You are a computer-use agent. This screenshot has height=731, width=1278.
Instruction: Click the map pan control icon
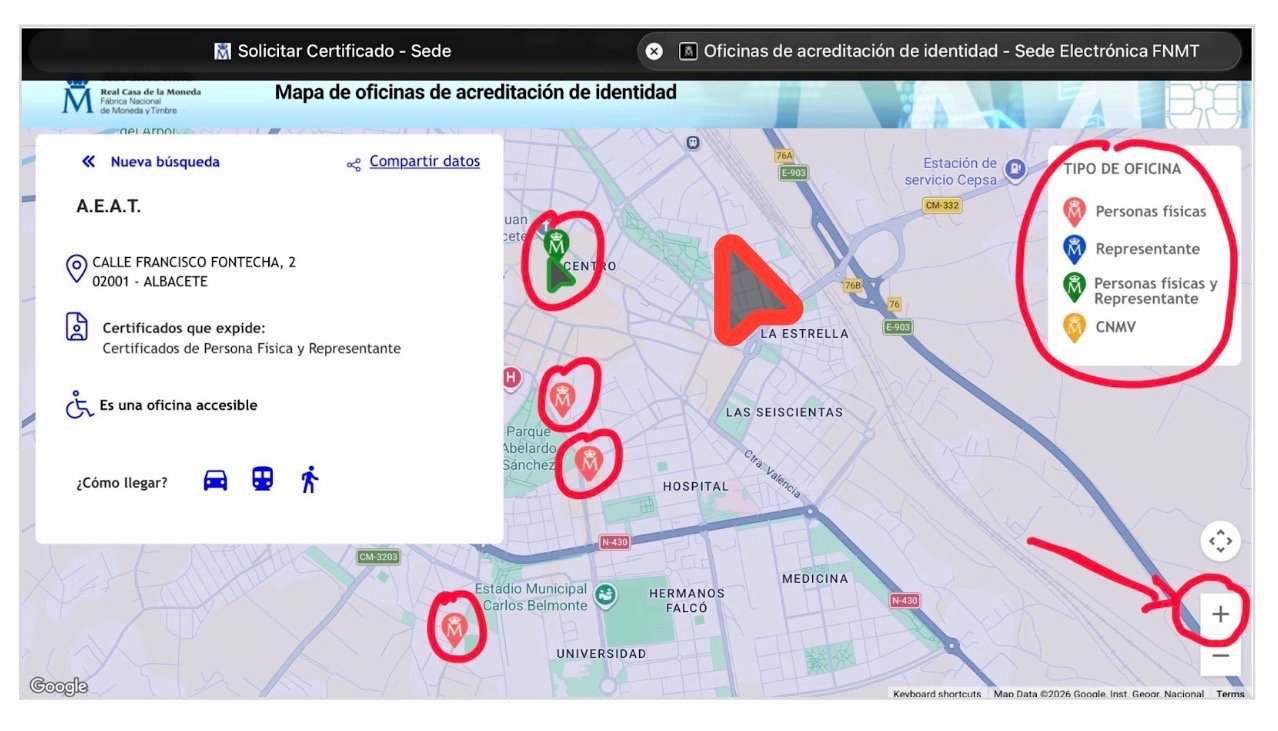[1220, 540]
